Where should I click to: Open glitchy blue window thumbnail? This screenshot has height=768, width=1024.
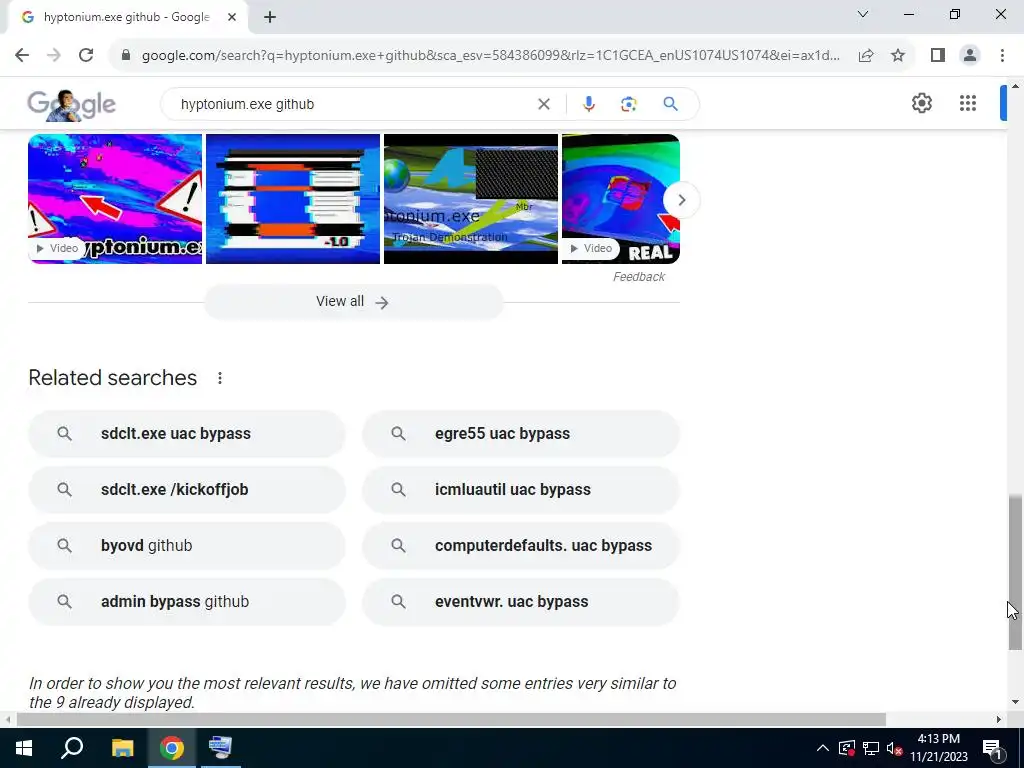coord(293,199)
